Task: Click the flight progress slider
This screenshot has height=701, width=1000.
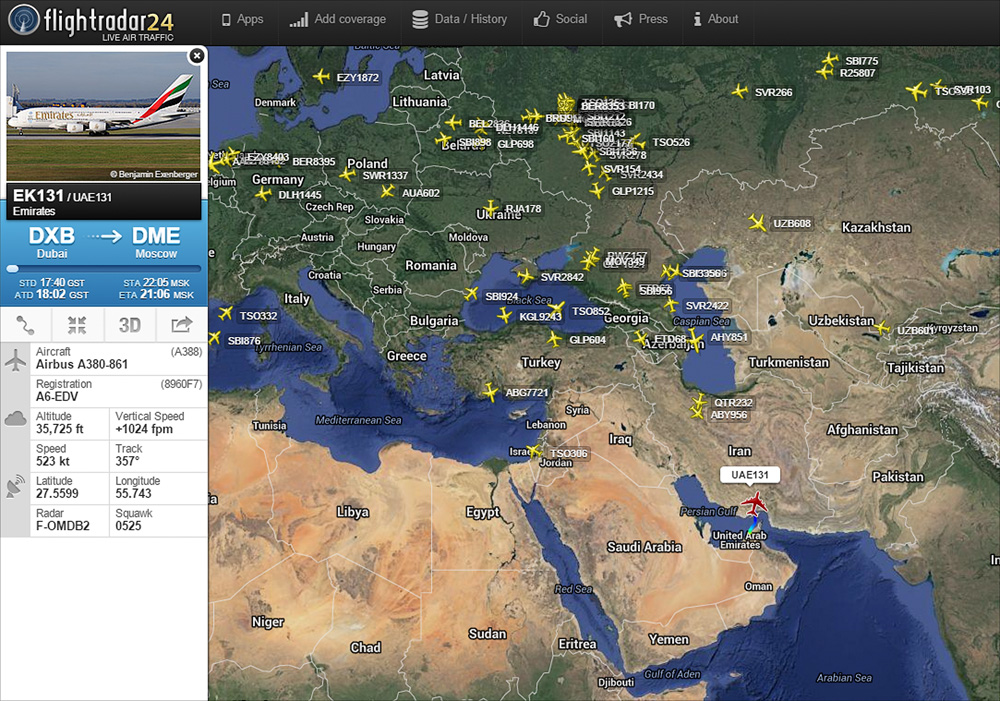Action: click(104, 269)
